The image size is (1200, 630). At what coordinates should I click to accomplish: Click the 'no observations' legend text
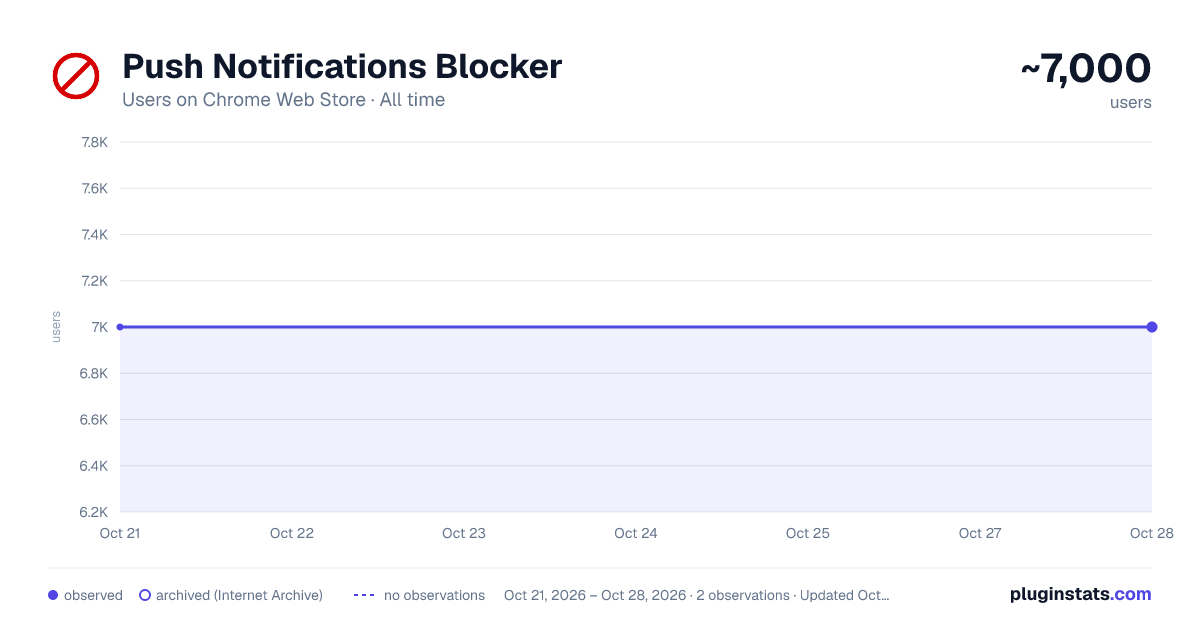[434, 595]
